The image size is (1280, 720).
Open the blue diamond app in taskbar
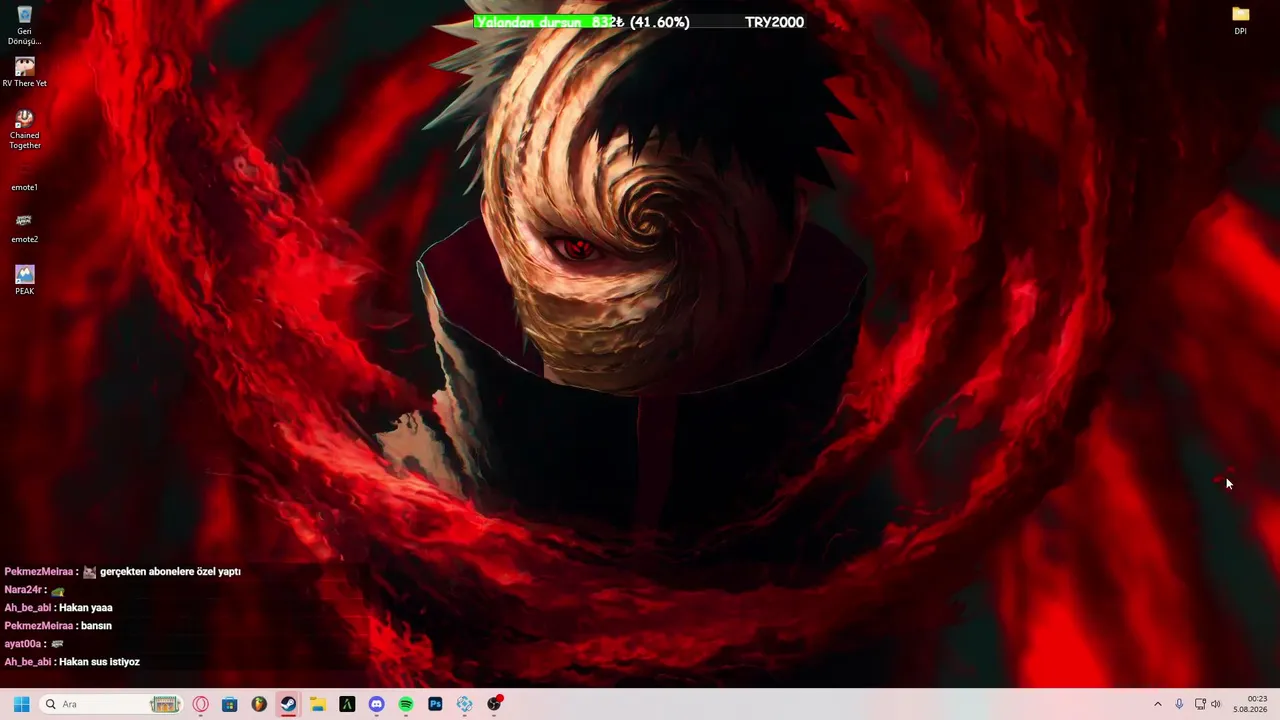pyautogui.click(x=464, y=704)
